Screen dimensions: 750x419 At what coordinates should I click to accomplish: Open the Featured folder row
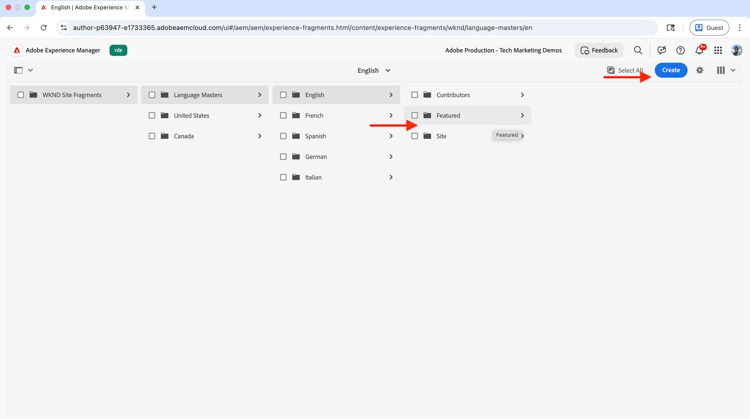[x=468, y=115]
